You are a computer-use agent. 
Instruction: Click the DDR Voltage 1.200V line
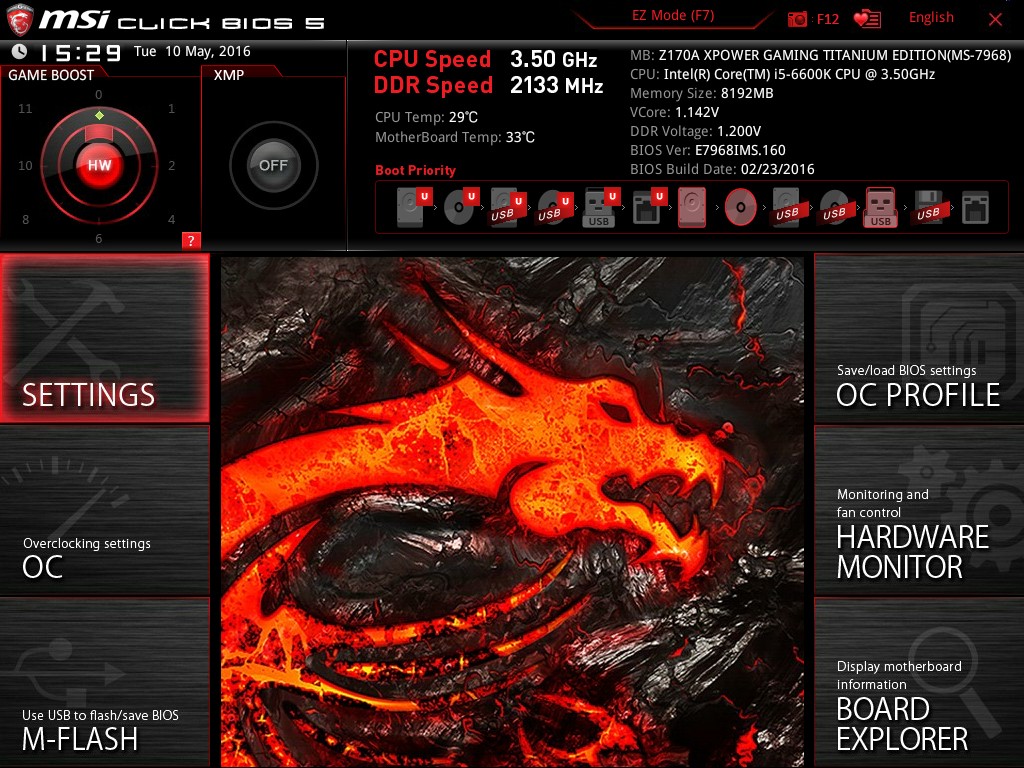[696, 131]
